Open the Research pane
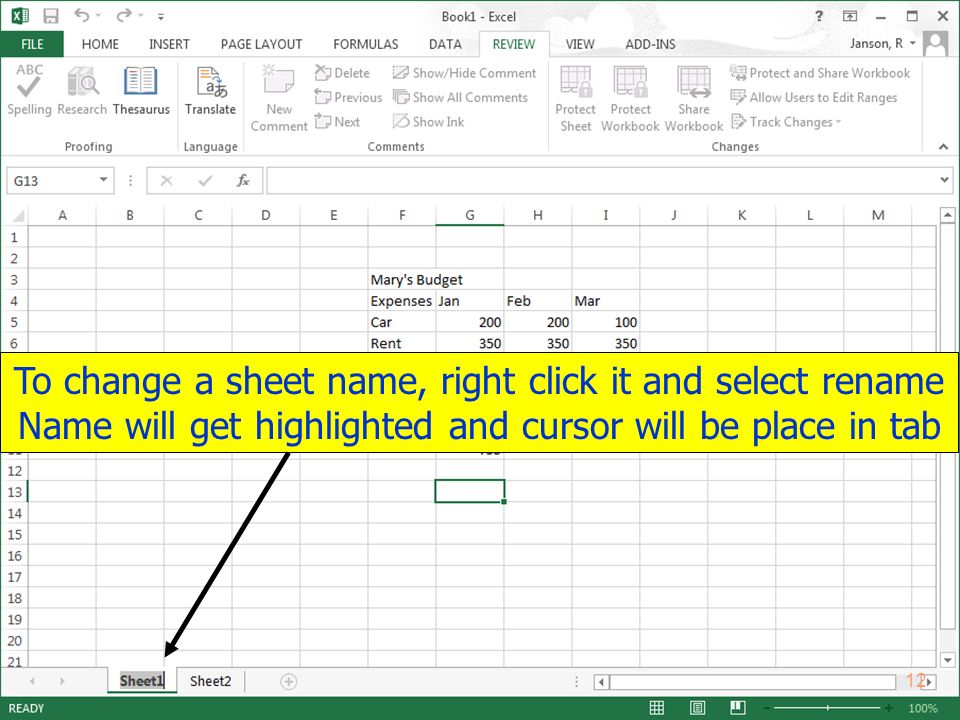Viewport: 960px width, 720px height. [82, 89]
